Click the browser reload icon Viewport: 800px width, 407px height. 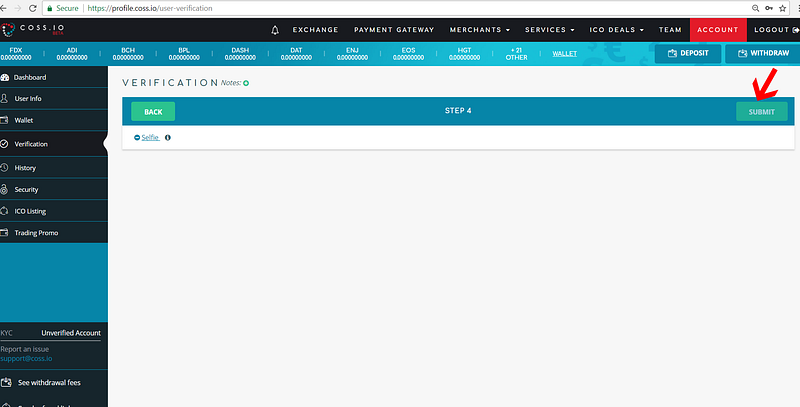coord(33,8)
